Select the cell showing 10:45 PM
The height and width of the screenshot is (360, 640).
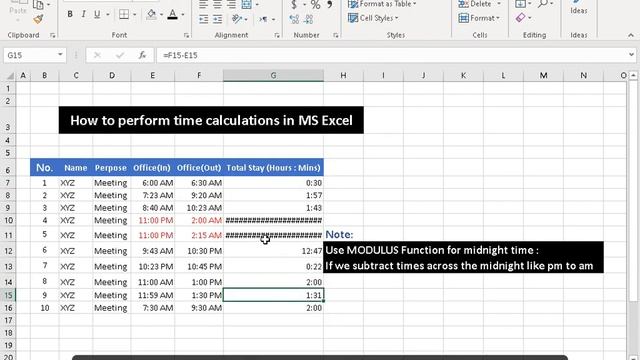pos(199,266)
